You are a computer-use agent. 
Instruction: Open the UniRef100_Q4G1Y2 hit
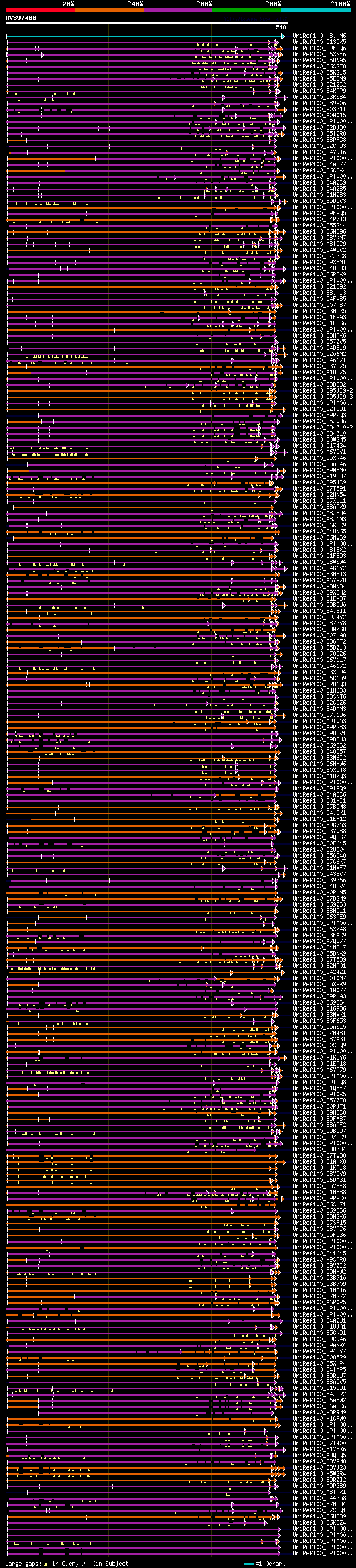(x=319, y=568)
